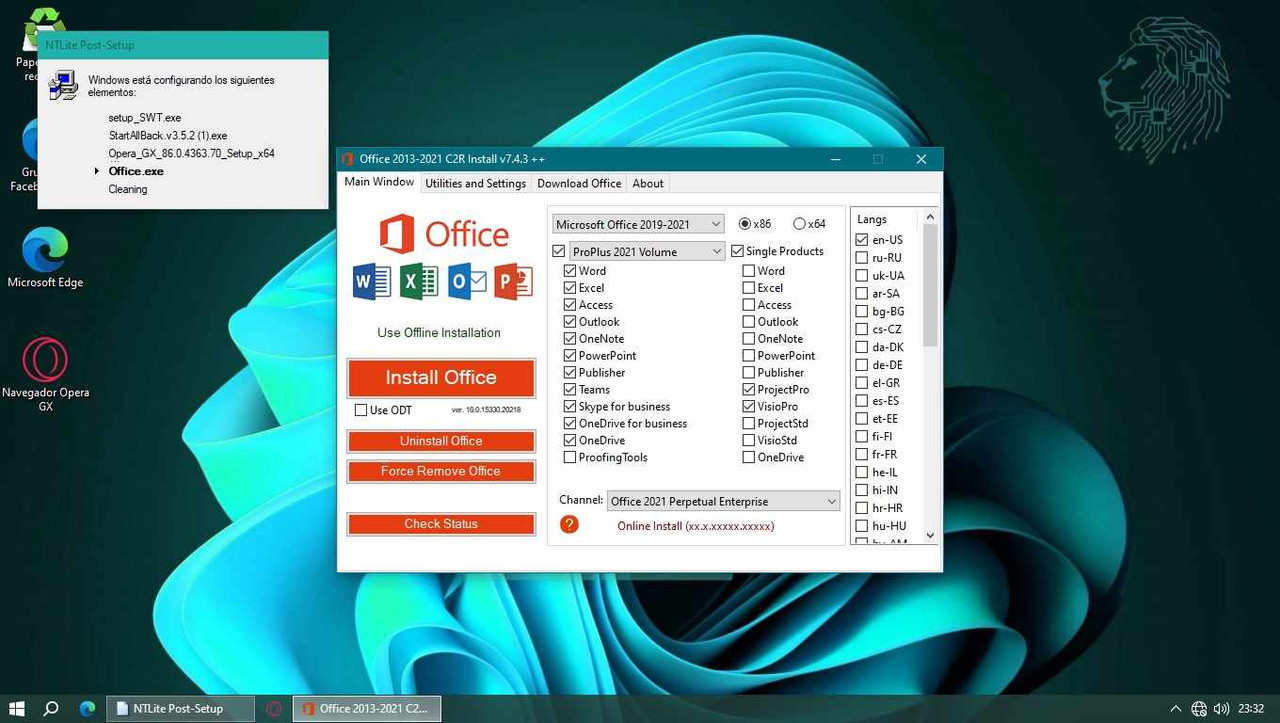Click Use Offline Installation label
The width and height of the screenshot is (1280, 723).
(x=439, y=333)
